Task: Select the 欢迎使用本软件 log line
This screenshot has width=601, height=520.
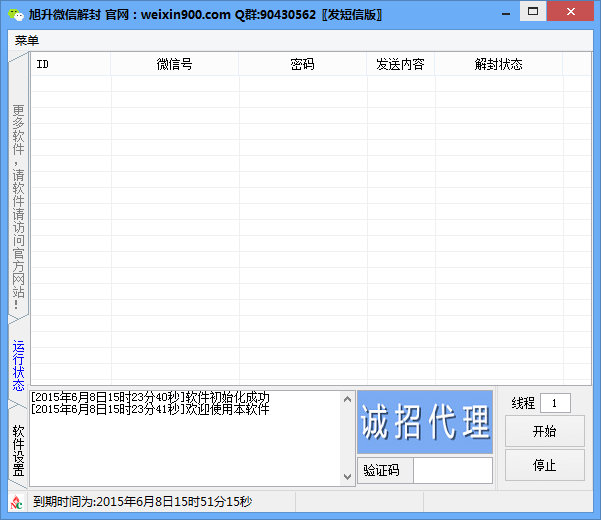Action: tap(150, 409)
